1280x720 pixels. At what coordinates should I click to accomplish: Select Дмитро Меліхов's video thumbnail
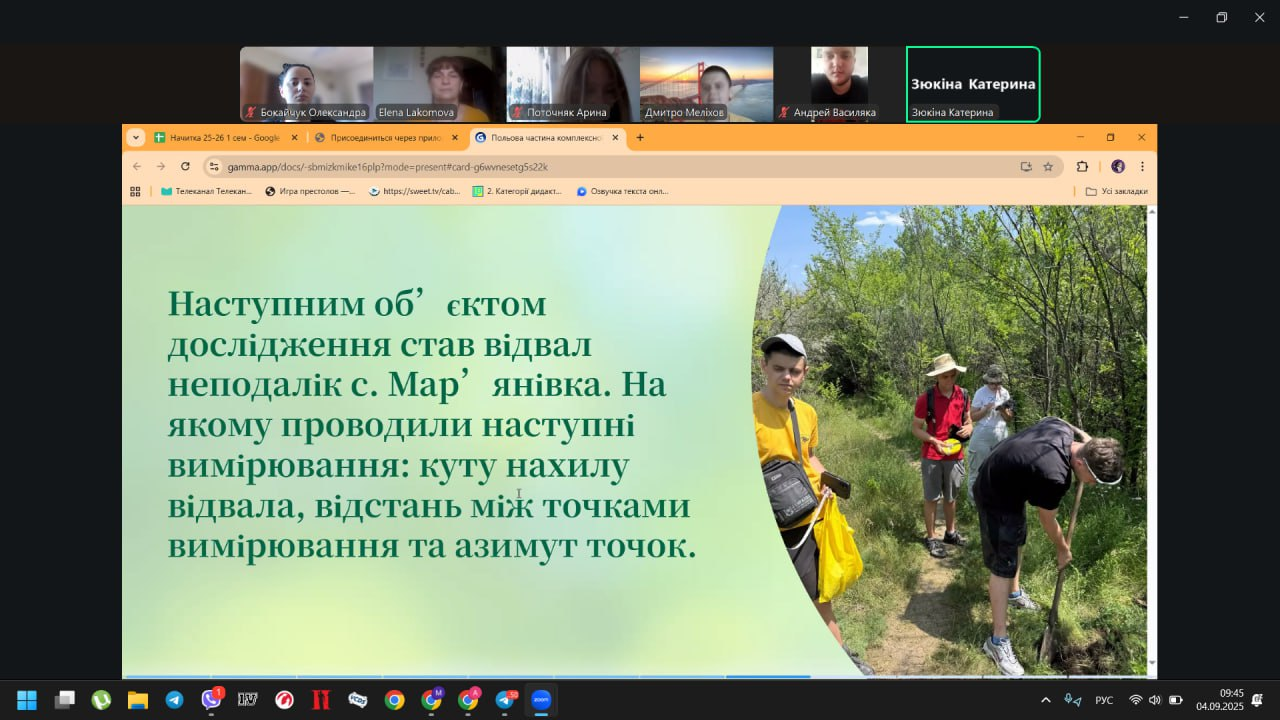click(706, 84)
